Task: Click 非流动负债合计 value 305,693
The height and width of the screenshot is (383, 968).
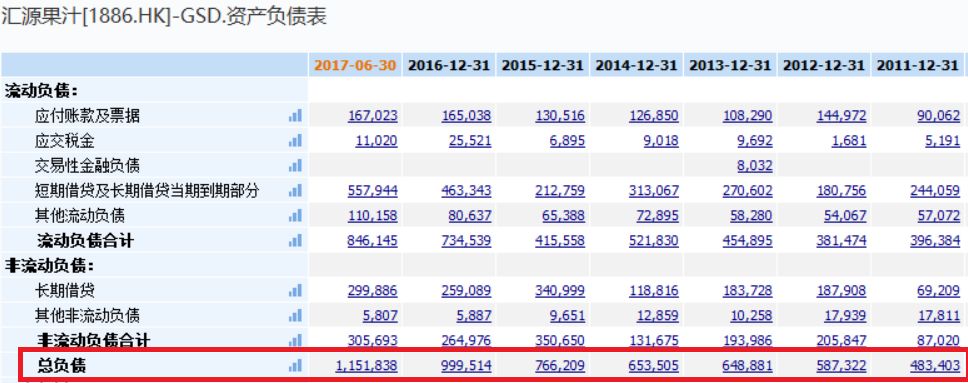Action: pos(373,340)
